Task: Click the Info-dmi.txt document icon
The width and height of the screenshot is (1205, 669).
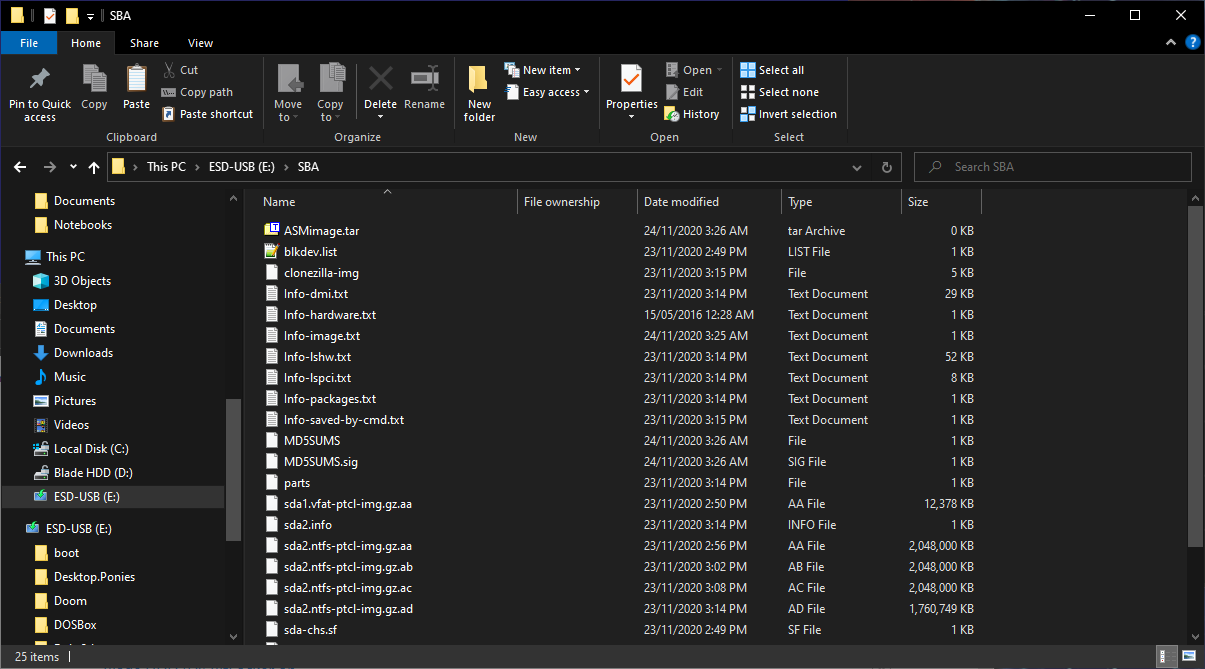Action: coord(271,294)
